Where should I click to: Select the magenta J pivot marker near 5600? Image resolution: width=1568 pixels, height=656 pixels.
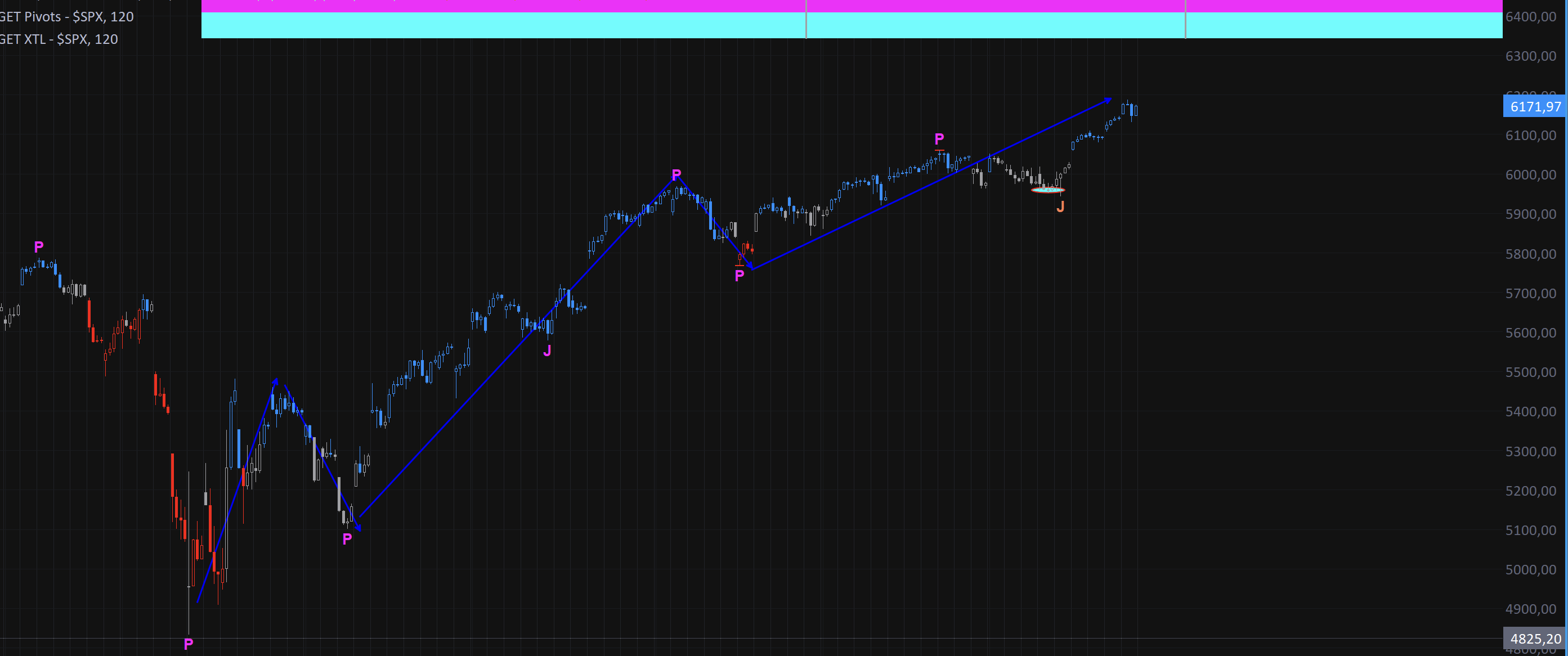(x=547, y=351)
